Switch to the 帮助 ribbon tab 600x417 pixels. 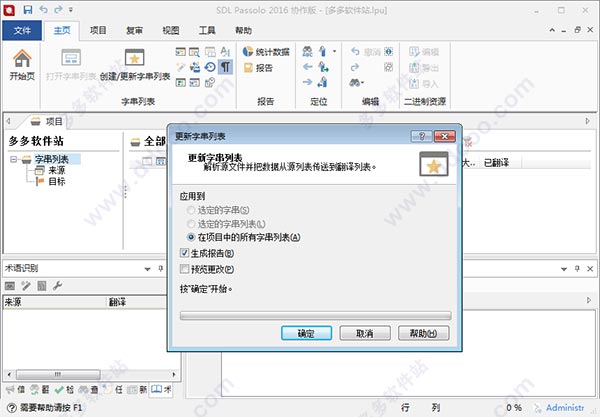point(243,30)
